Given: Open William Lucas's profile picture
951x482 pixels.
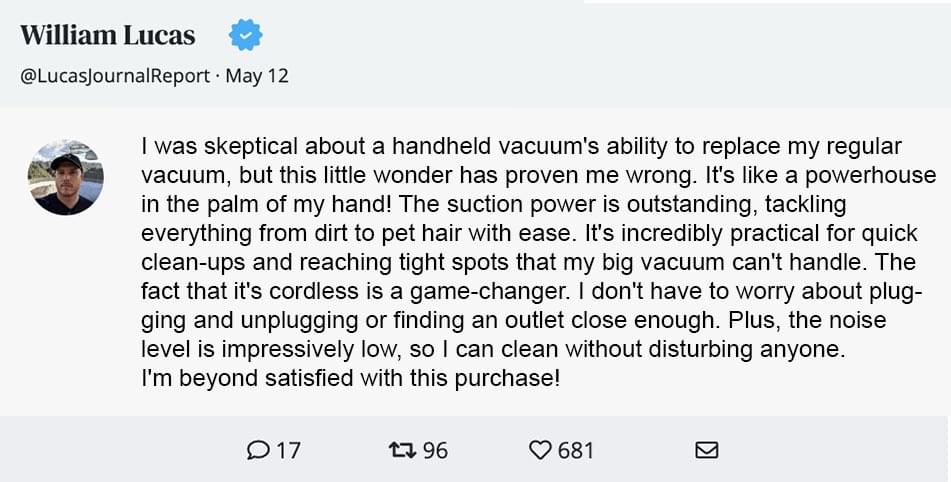Looking at the screenshot, I should pyautogui.click(x=66, y=177).
